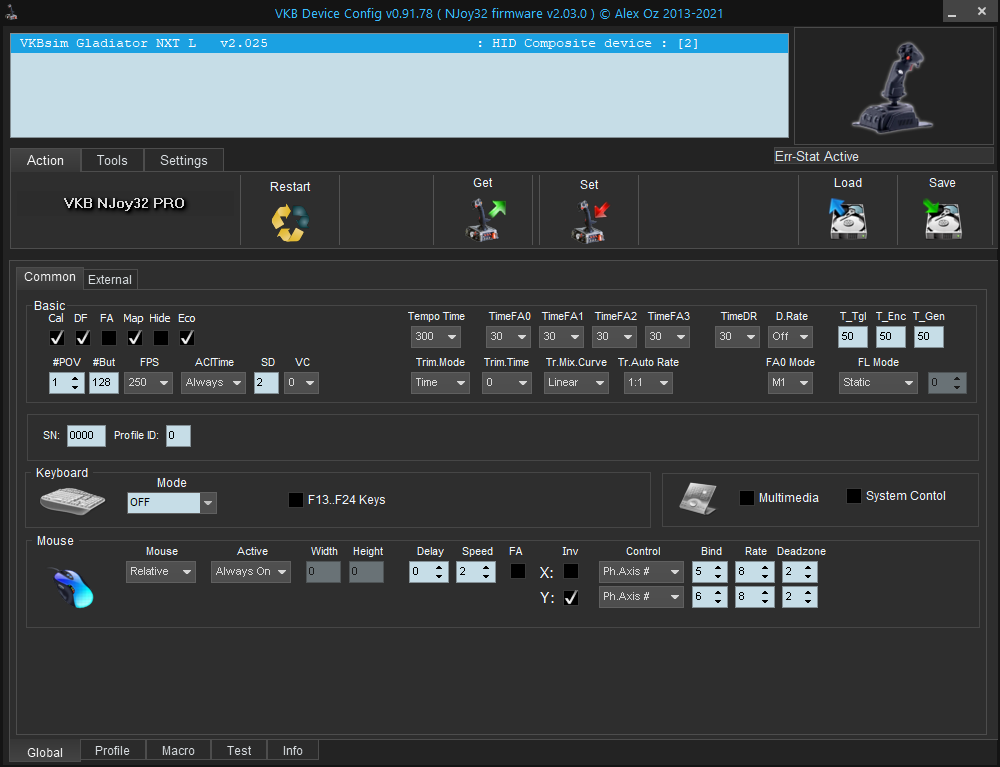The image size is (1000, 767).
Task: Click the Profile ID input field
Action: pos(178,435)
